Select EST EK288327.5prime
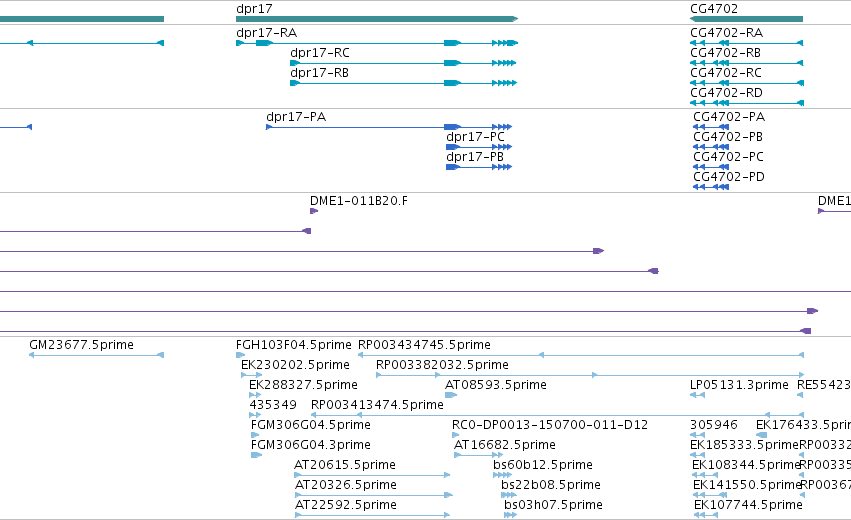Screen dimensions: 851x520 pyautogui.click(x=303, y=385)
